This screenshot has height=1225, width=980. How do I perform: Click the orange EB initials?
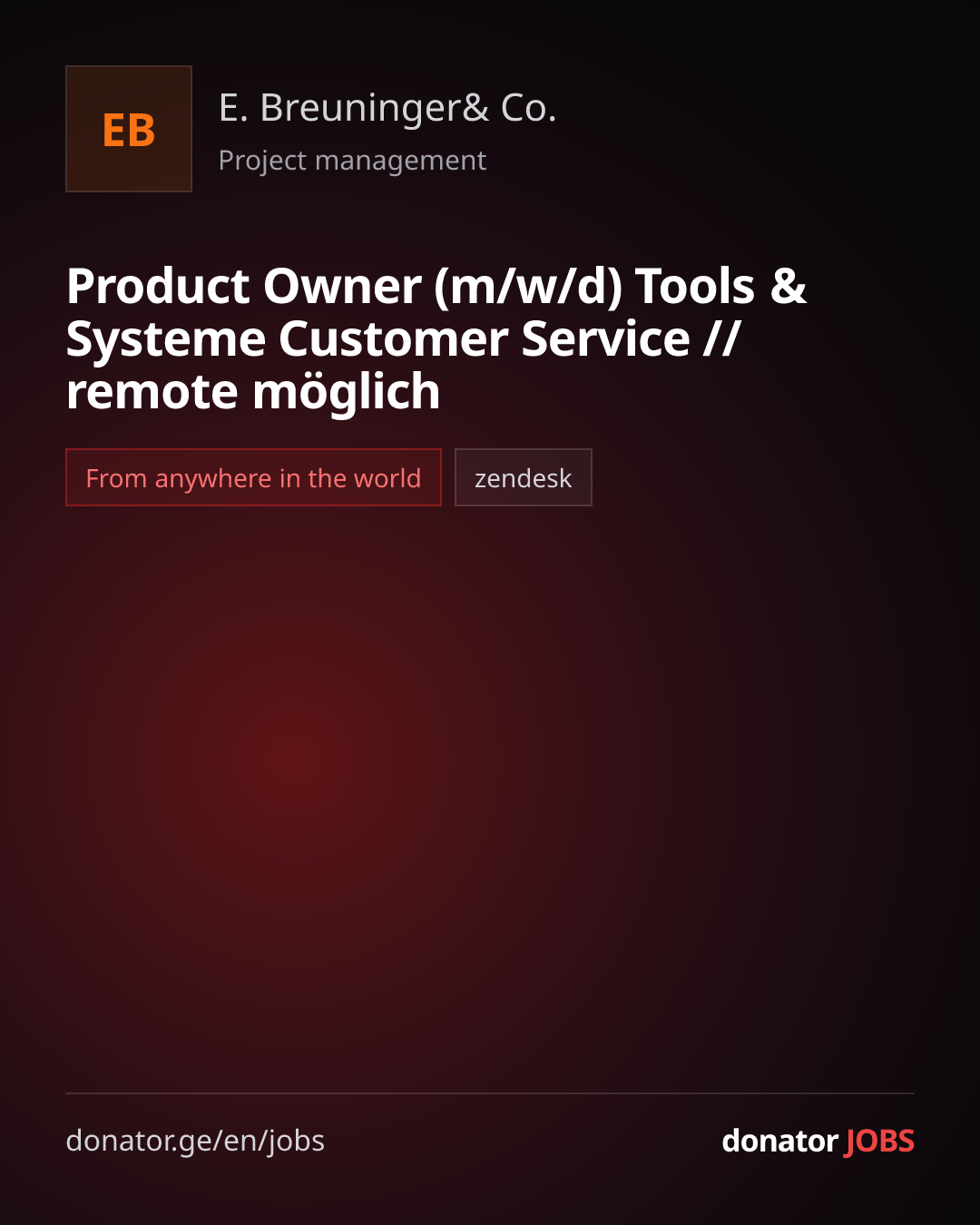coord(129,130)
